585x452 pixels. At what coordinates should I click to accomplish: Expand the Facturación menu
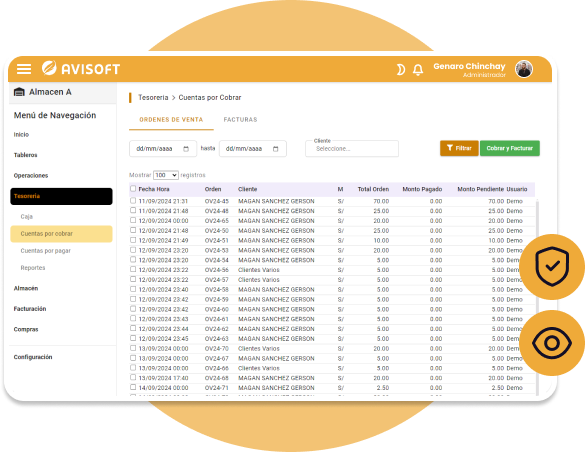click(x=30, y=309)
